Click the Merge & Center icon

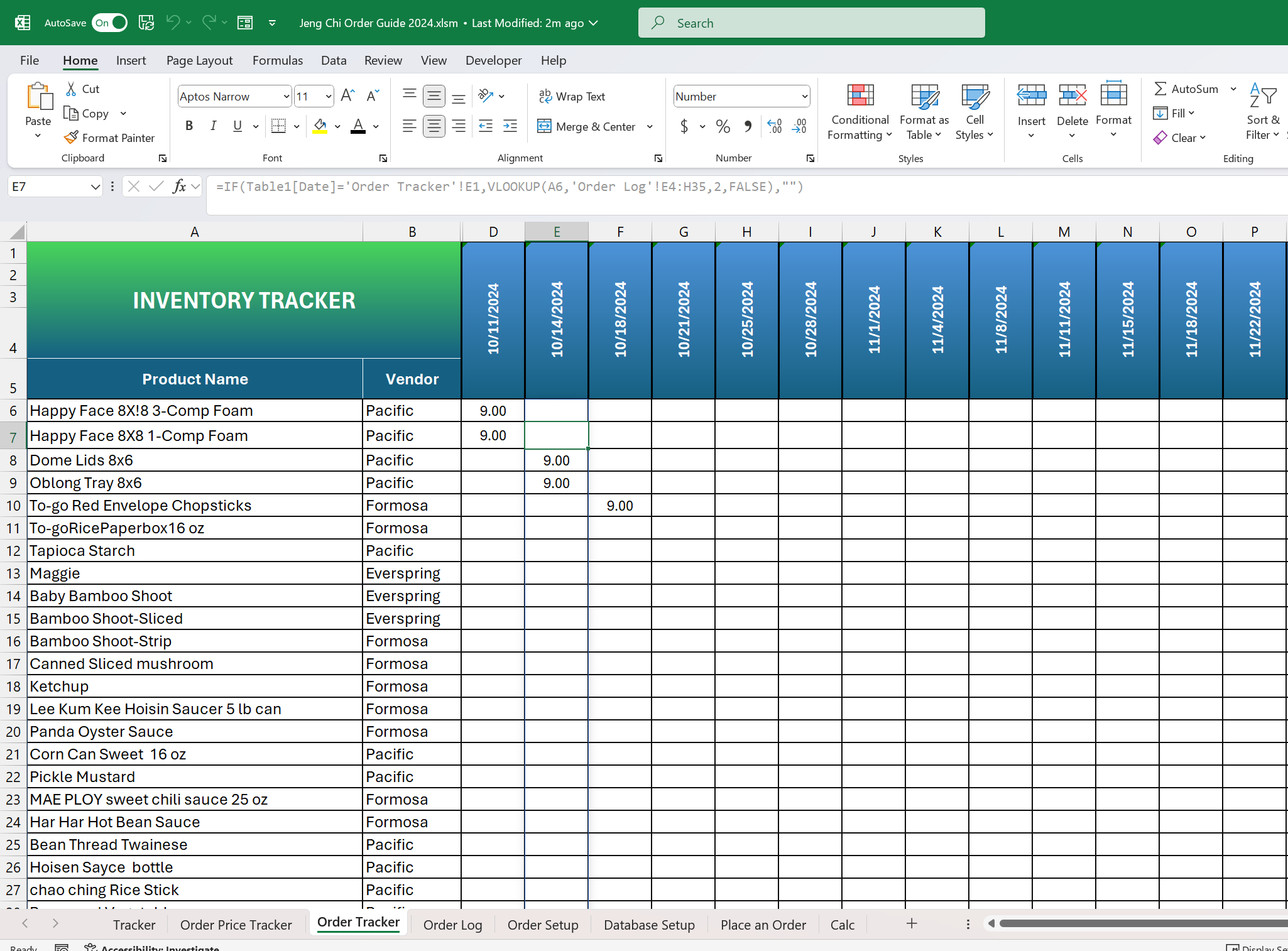[x=544, y=126]
